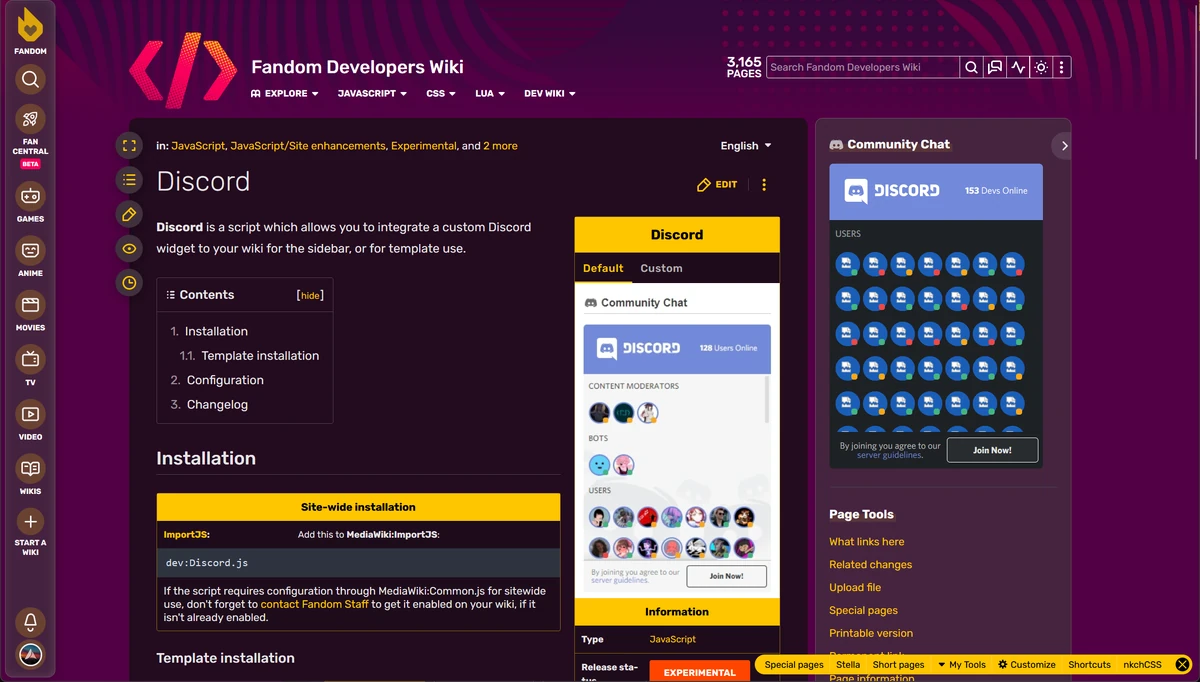Open notifications via the bell icon
1200x682 pixels.
[x=29, y=622]
